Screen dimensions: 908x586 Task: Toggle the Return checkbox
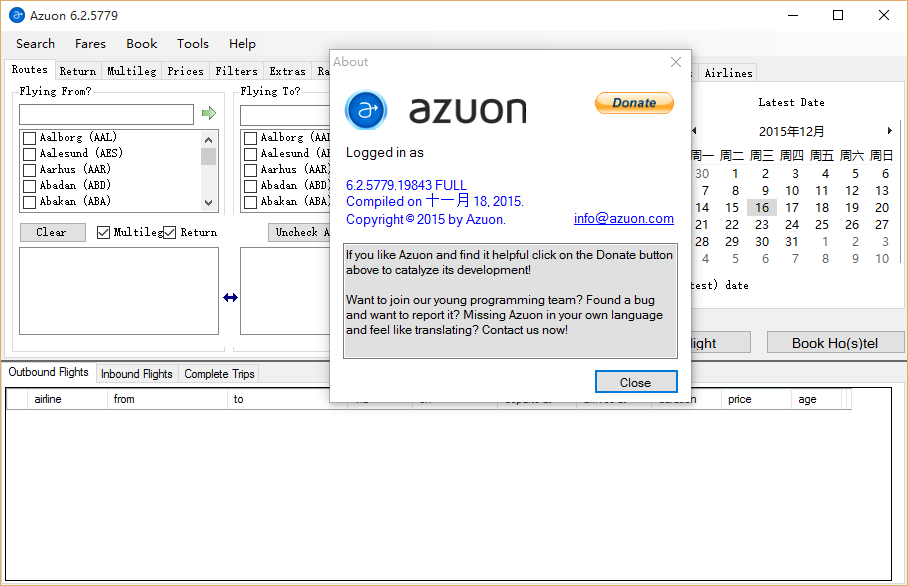point(170,233)
